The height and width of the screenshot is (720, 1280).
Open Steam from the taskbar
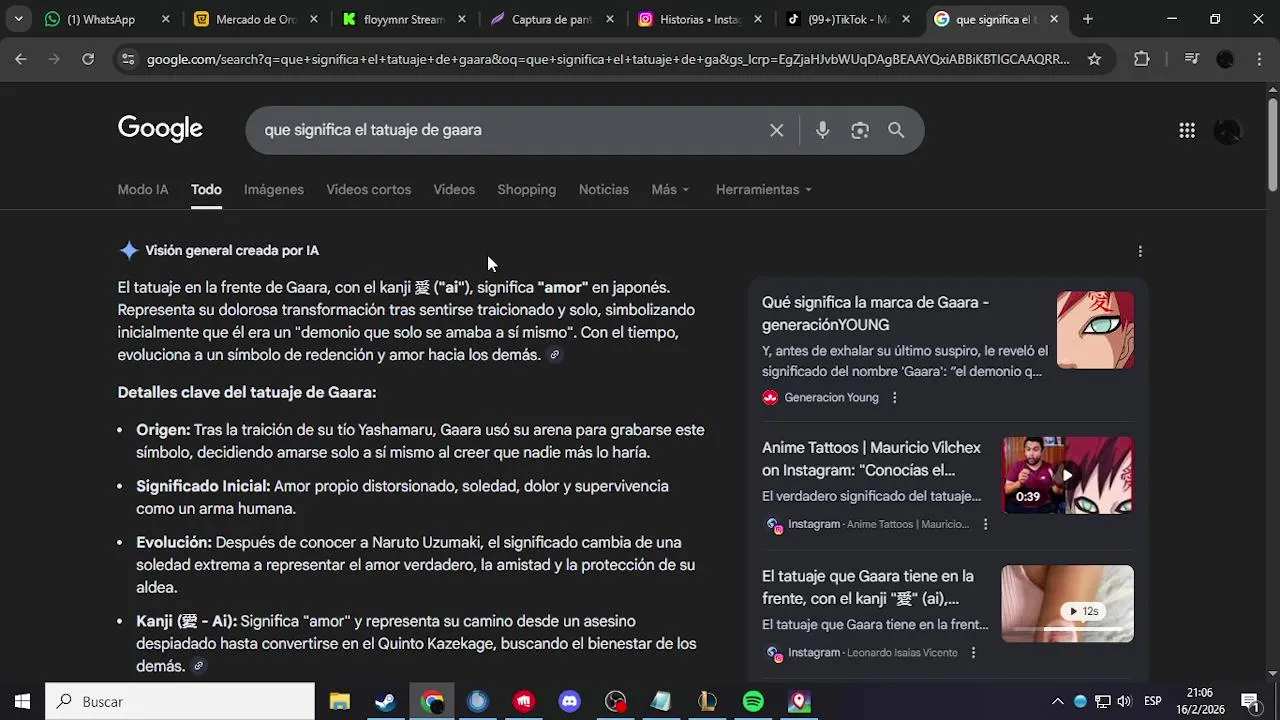coord(385,702)
